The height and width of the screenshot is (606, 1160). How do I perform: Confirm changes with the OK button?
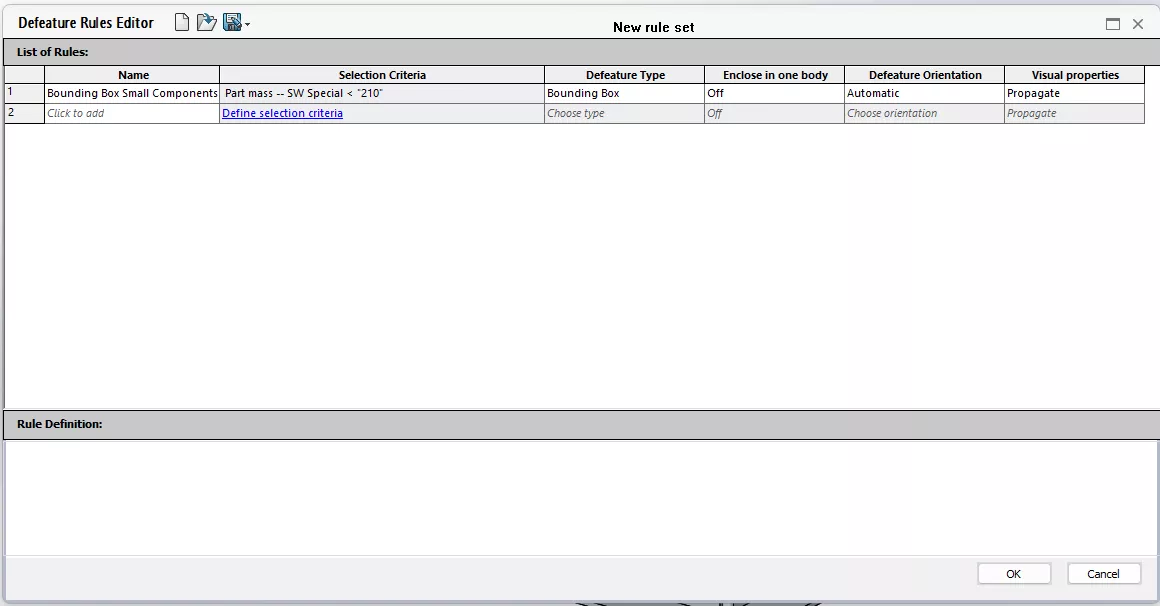(x=1013, y=573)
